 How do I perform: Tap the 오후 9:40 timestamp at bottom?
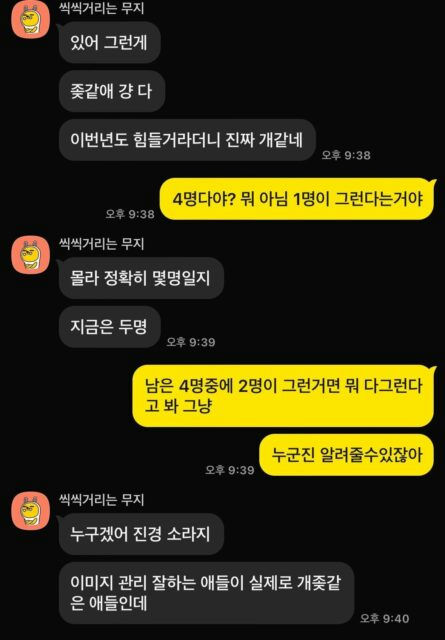pyautogui.click(x=384, y=618)
